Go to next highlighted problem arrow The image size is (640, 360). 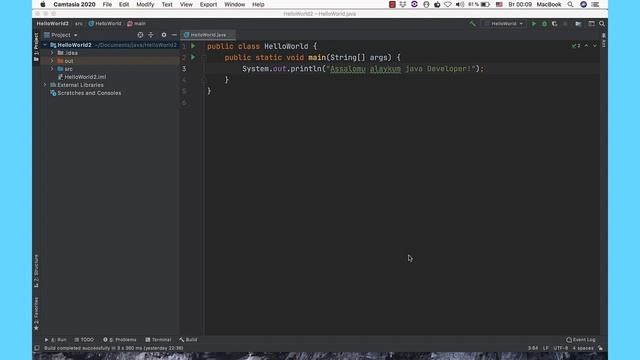595,46
